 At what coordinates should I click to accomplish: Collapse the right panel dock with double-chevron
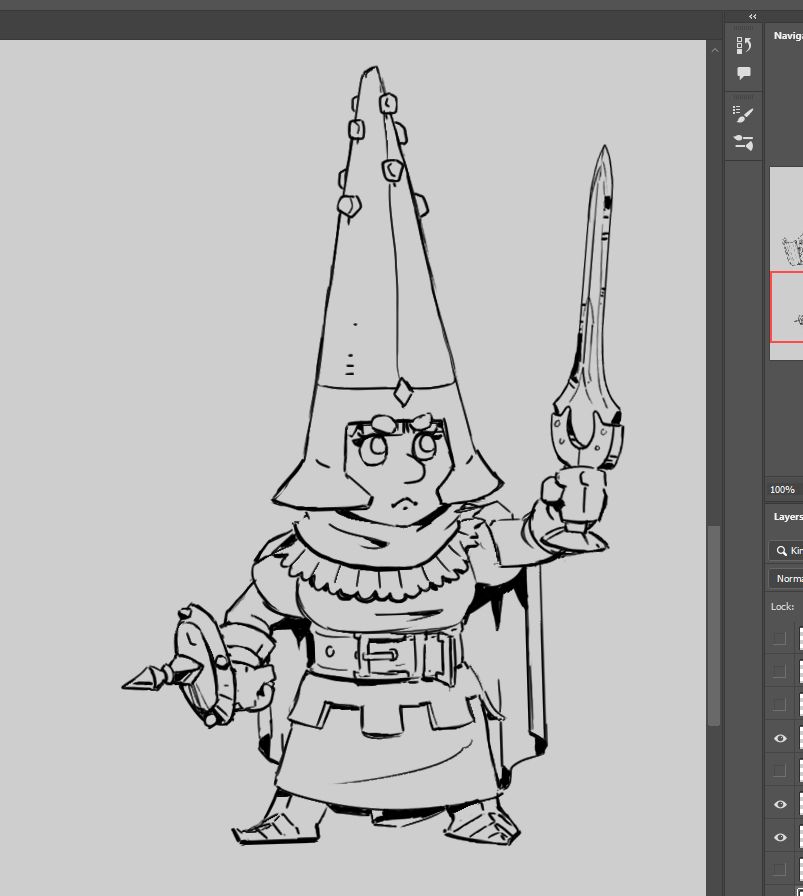point(752,16)
